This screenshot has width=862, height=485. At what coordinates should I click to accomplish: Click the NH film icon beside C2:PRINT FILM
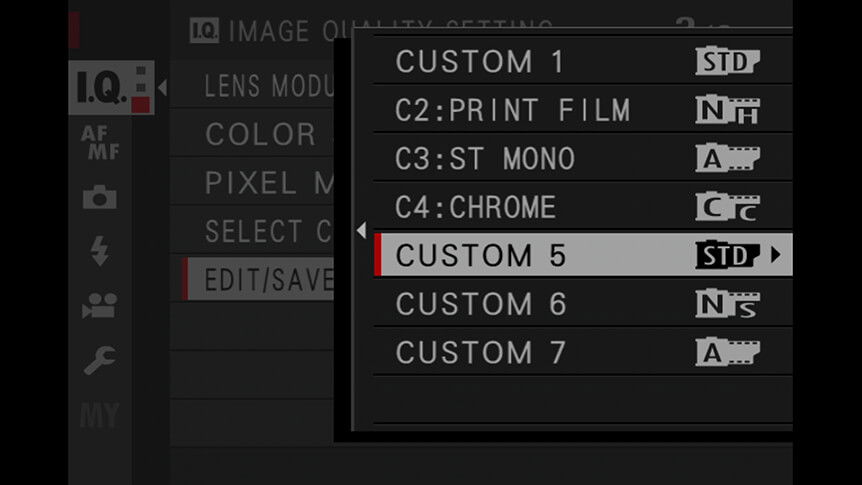(x=727, y=109)
